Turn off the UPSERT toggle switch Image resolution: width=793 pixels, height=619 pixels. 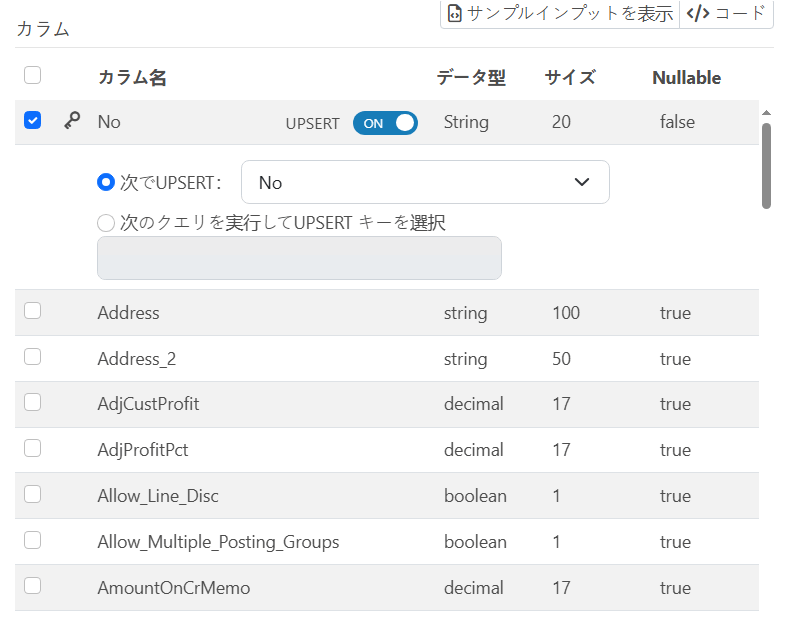pyautogui.click(x=385, y=123)
